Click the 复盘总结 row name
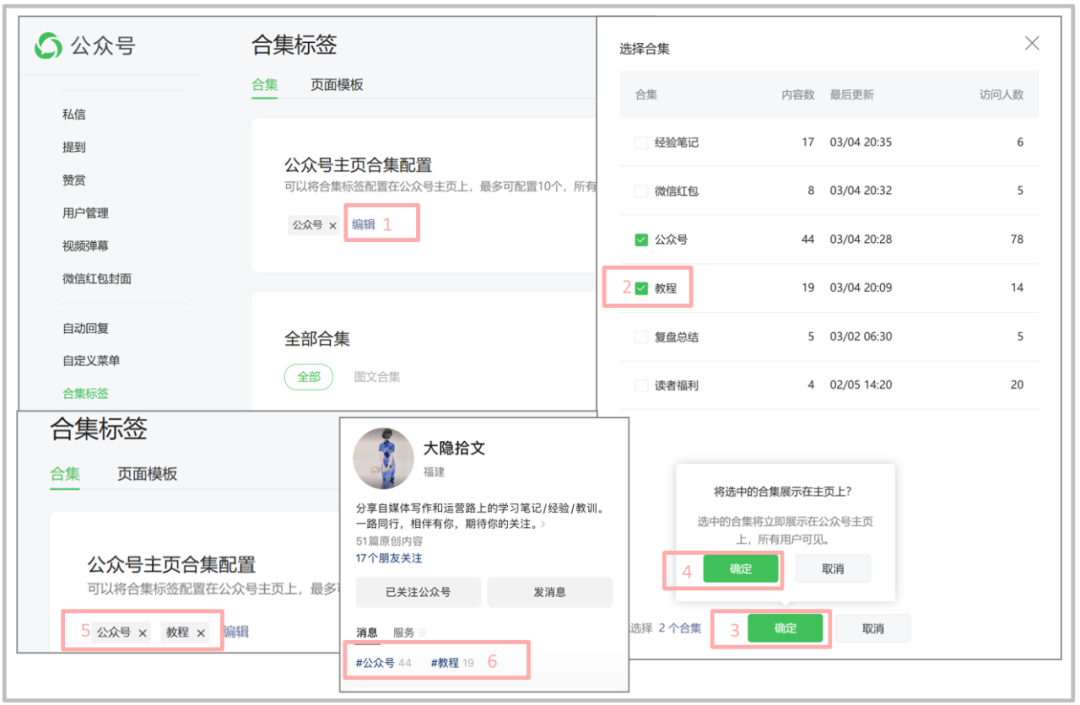 [x=676, y=337]
